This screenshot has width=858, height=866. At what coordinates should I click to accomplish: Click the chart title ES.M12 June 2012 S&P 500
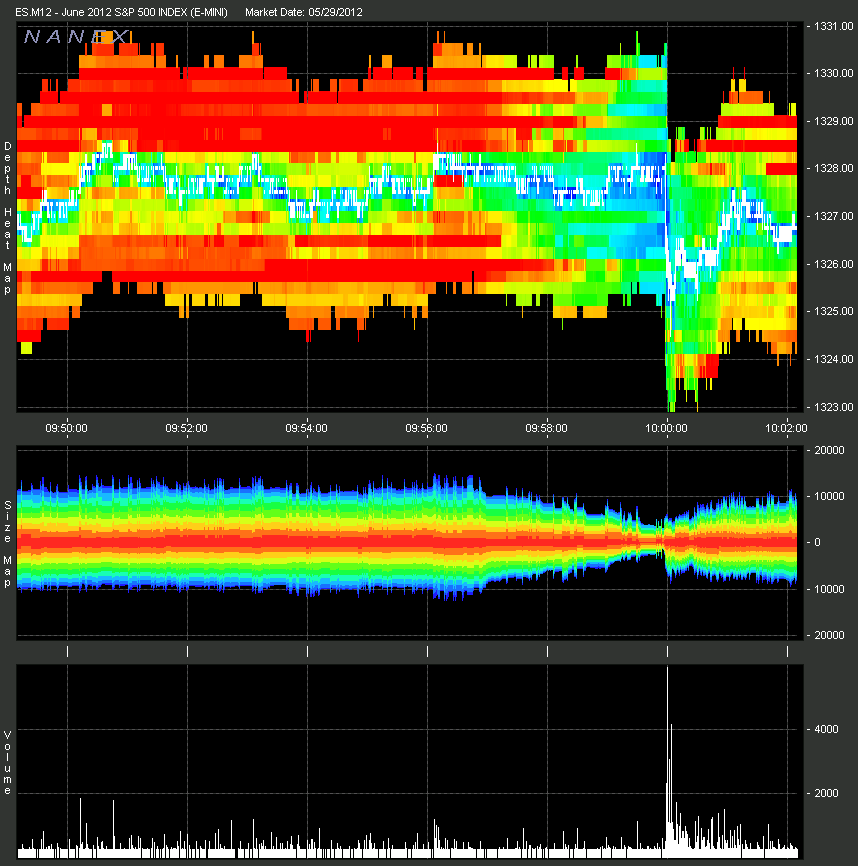point(121,12)
